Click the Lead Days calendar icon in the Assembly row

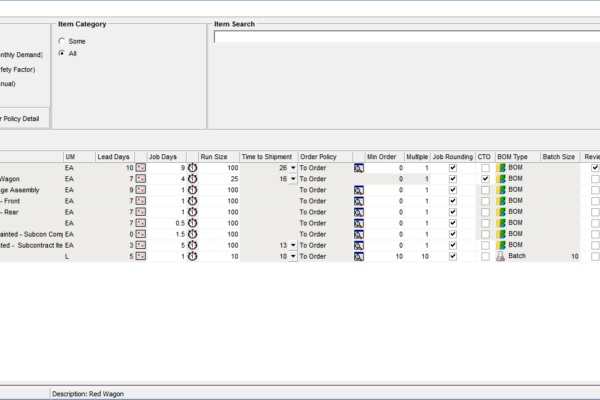point(140,190)
